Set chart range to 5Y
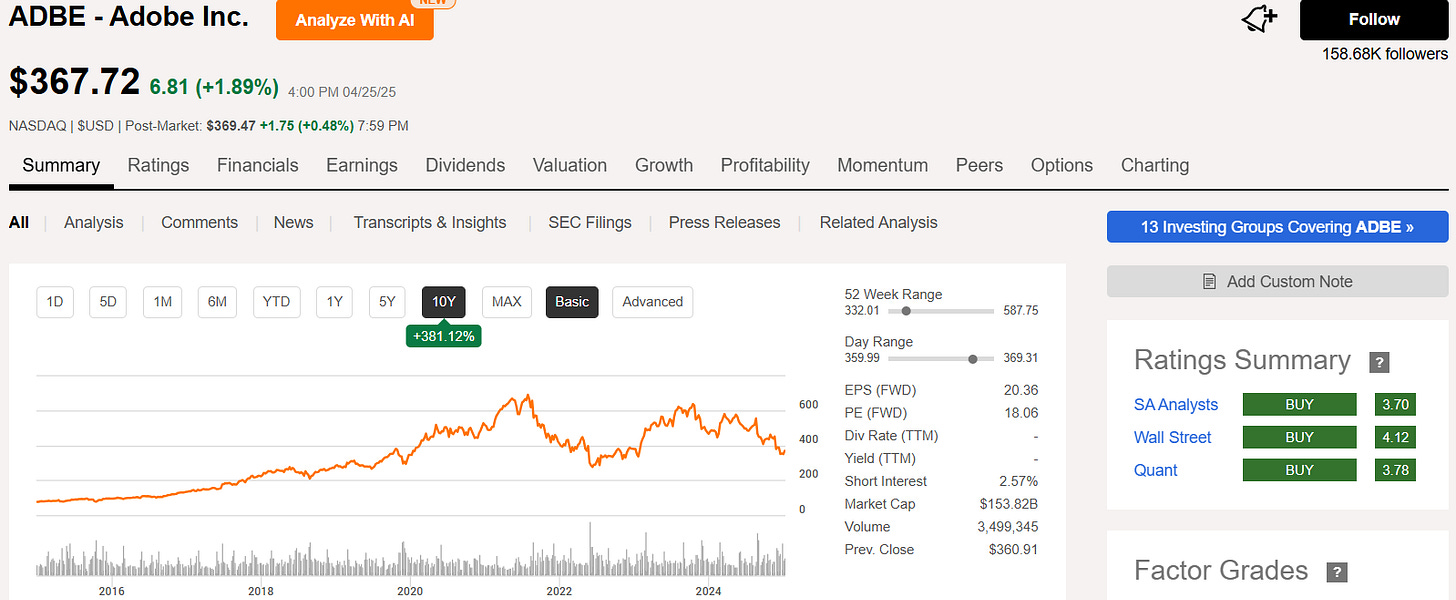The image size is (1456, 600). coord(387,301)
